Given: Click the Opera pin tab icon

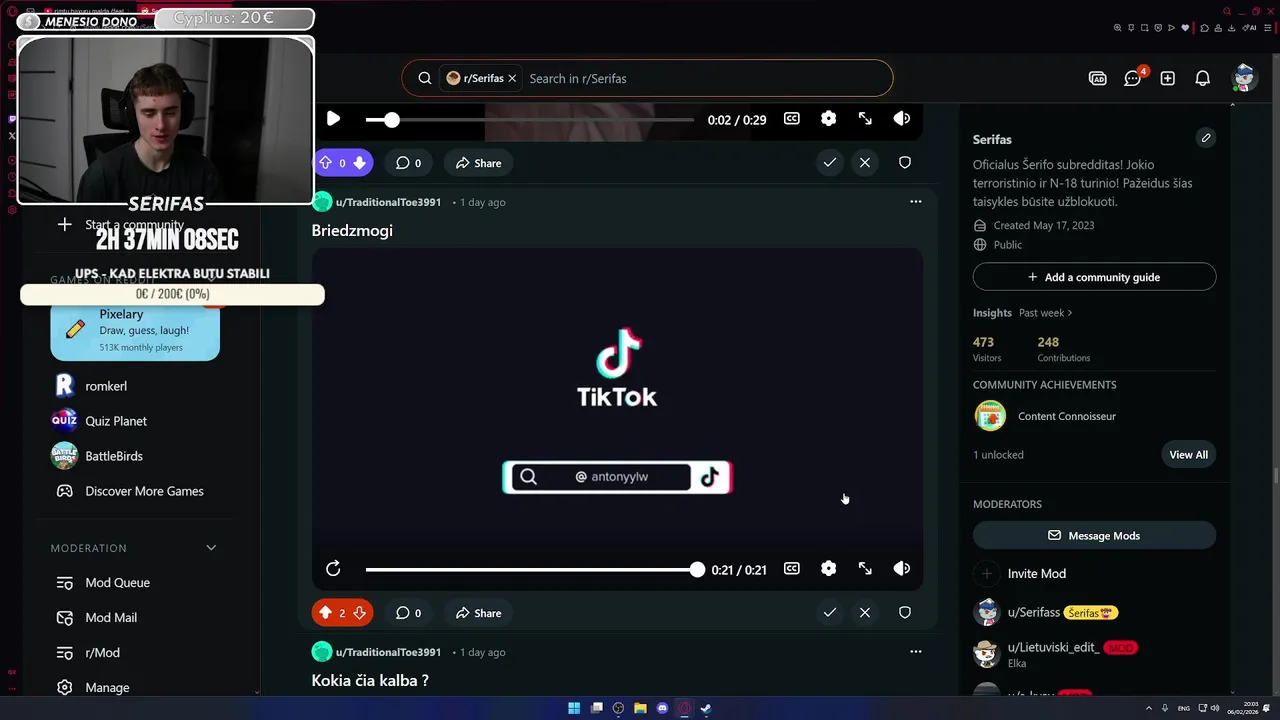Looking at the screenshot, I should 1131,28.
